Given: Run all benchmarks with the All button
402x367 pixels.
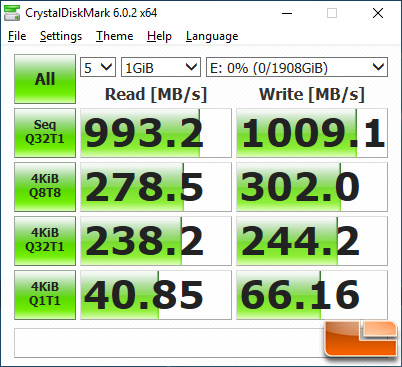Looking at the screenshot, I should click(45, 79).
